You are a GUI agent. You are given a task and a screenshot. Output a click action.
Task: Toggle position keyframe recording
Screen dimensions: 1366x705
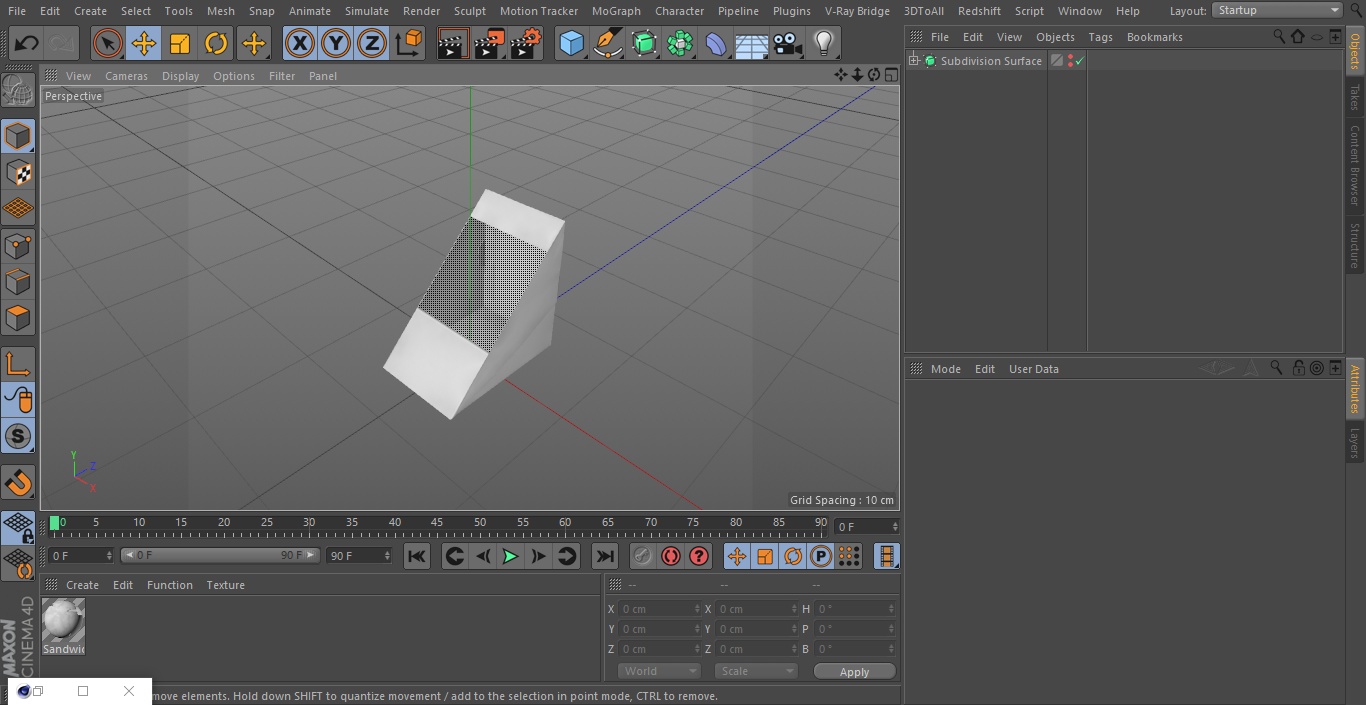pos(736,556)
